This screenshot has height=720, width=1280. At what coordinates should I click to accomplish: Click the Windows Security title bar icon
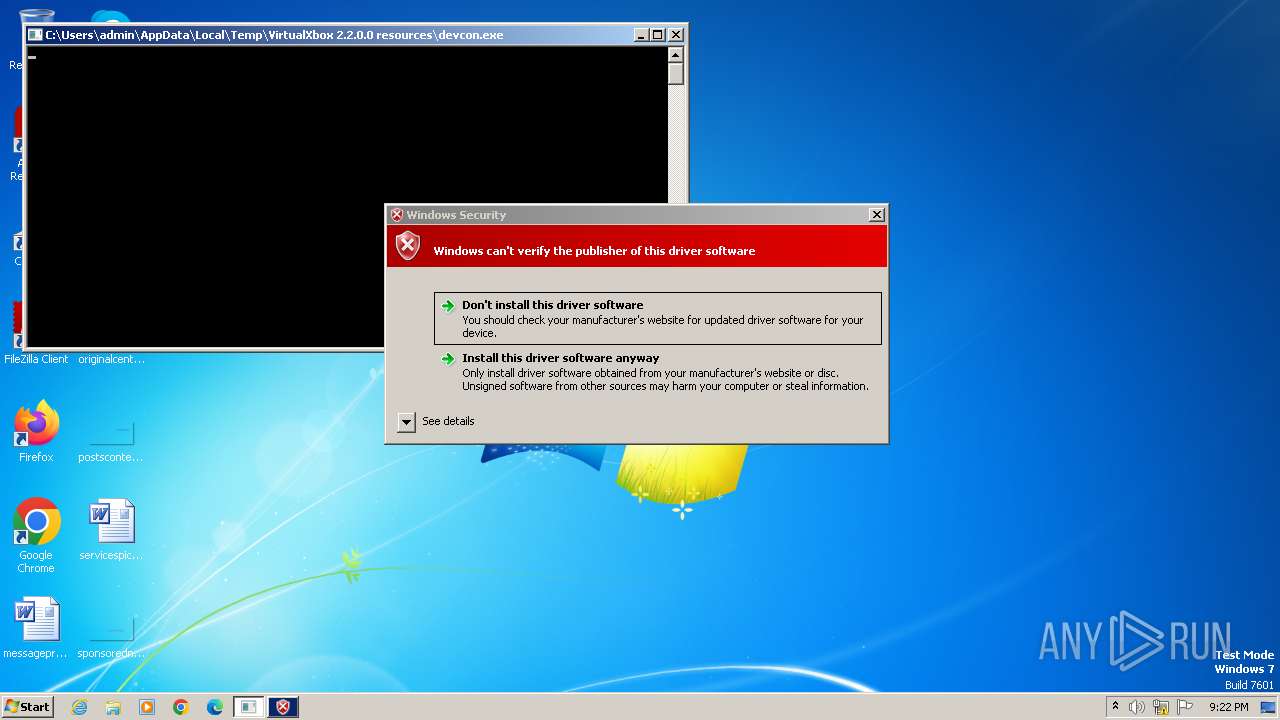(x=397, y=215)
